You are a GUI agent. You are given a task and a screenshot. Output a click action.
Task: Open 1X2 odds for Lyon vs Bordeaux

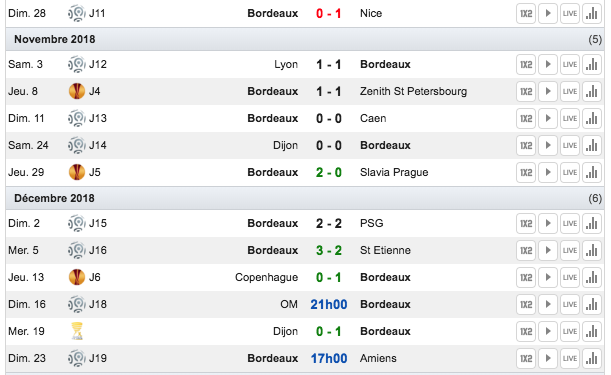pos(526,64)
